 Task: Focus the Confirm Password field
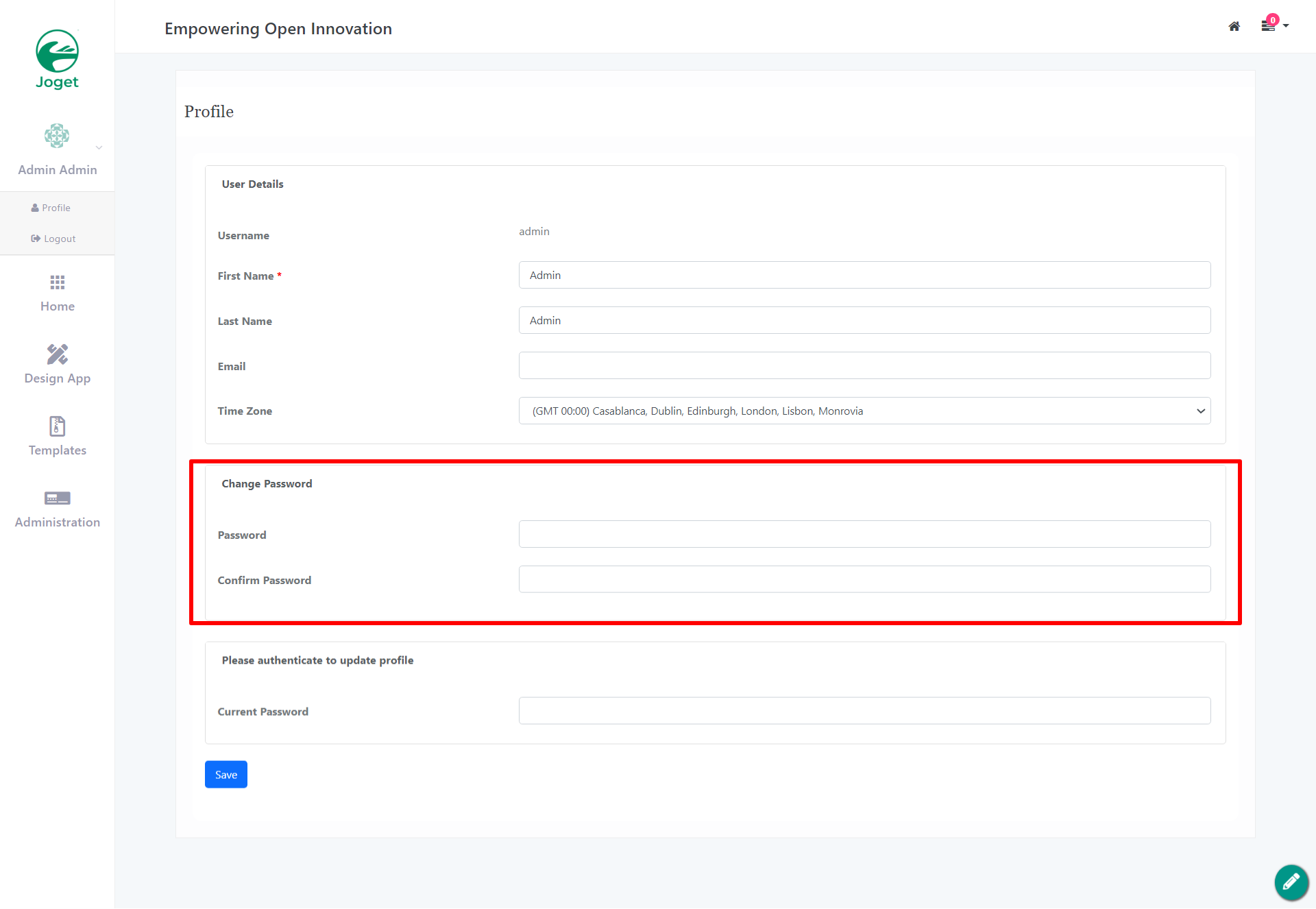[x=864, y=579]
